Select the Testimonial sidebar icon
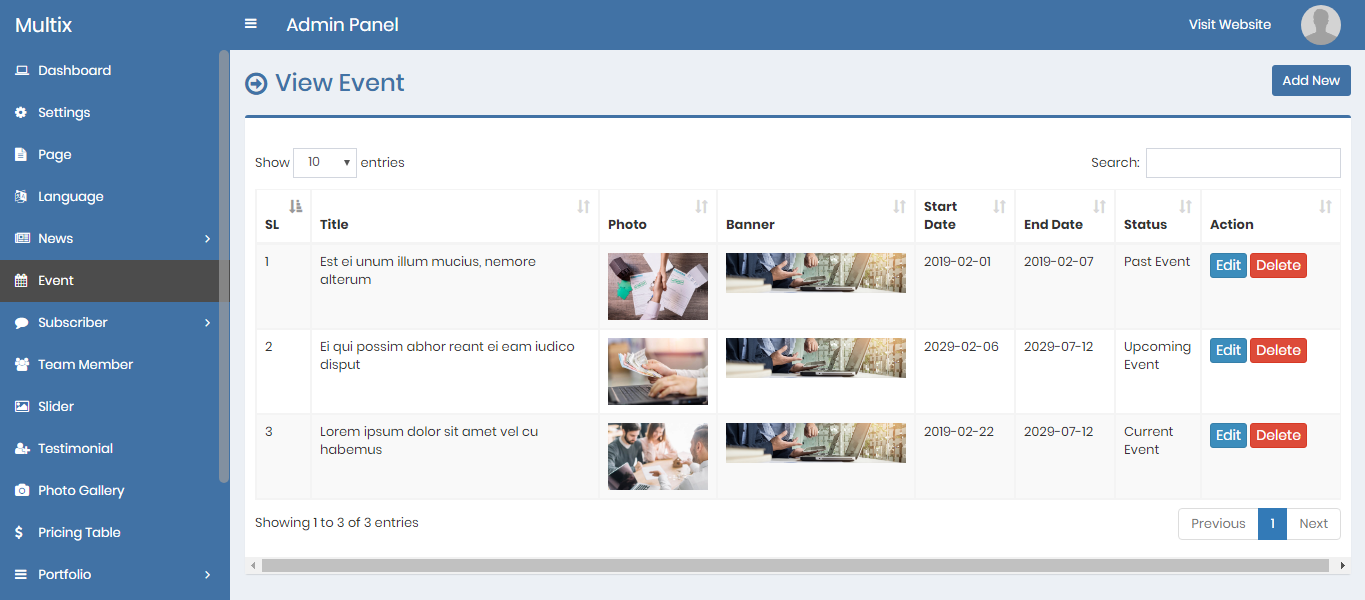Screen dimensions: 1365x600 (x=20, y=448)
